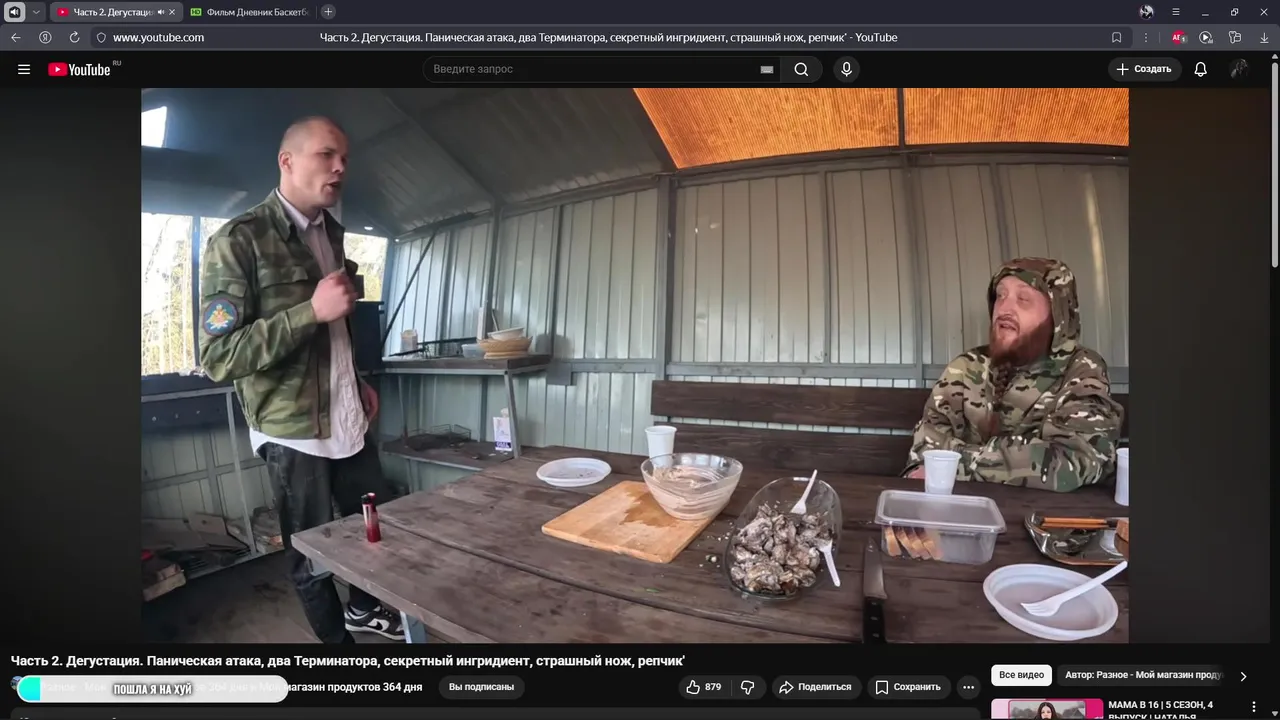Click the Сохранить save button

pos(908,687)
